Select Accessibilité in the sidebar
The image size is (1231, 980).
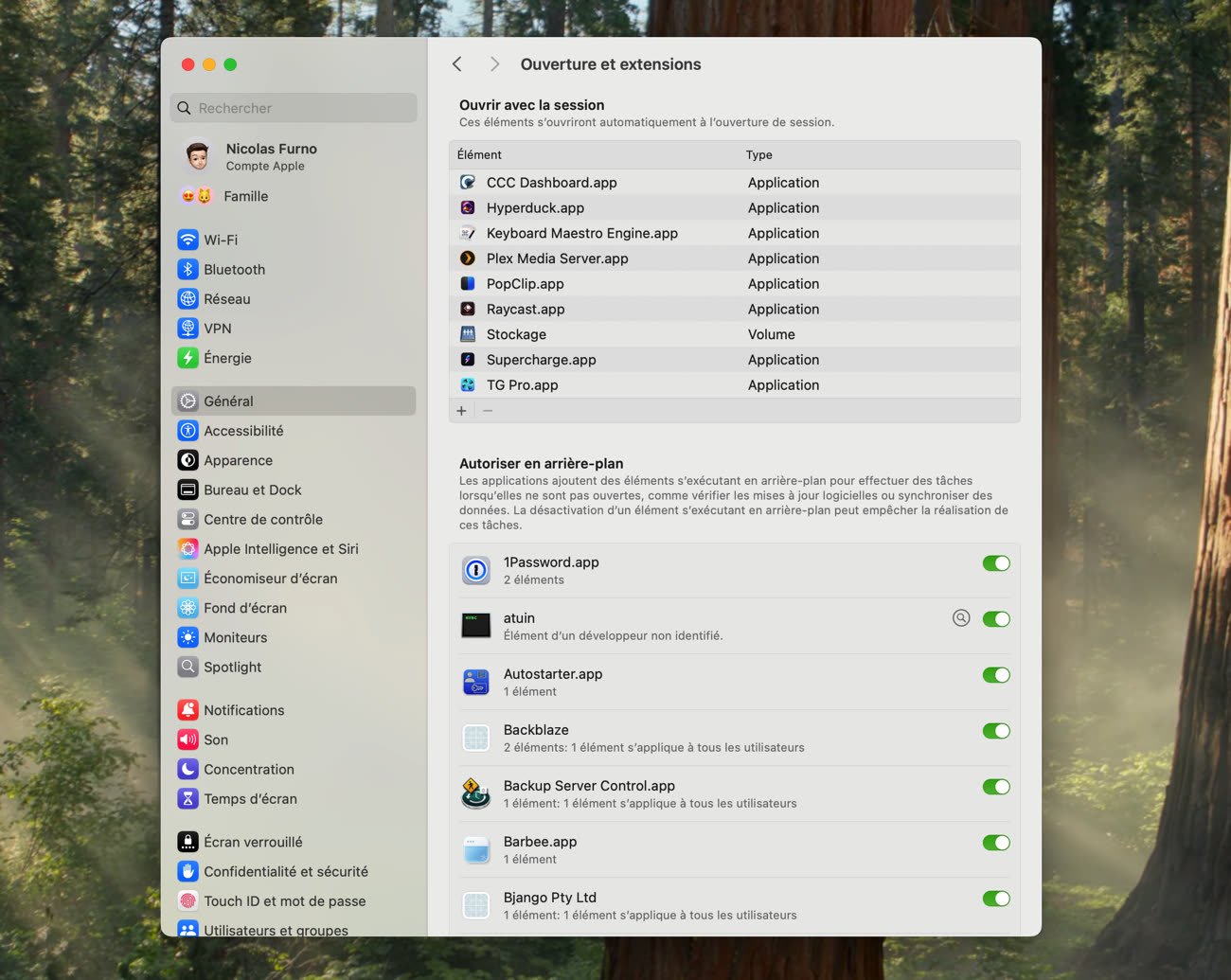coord(294,430)
